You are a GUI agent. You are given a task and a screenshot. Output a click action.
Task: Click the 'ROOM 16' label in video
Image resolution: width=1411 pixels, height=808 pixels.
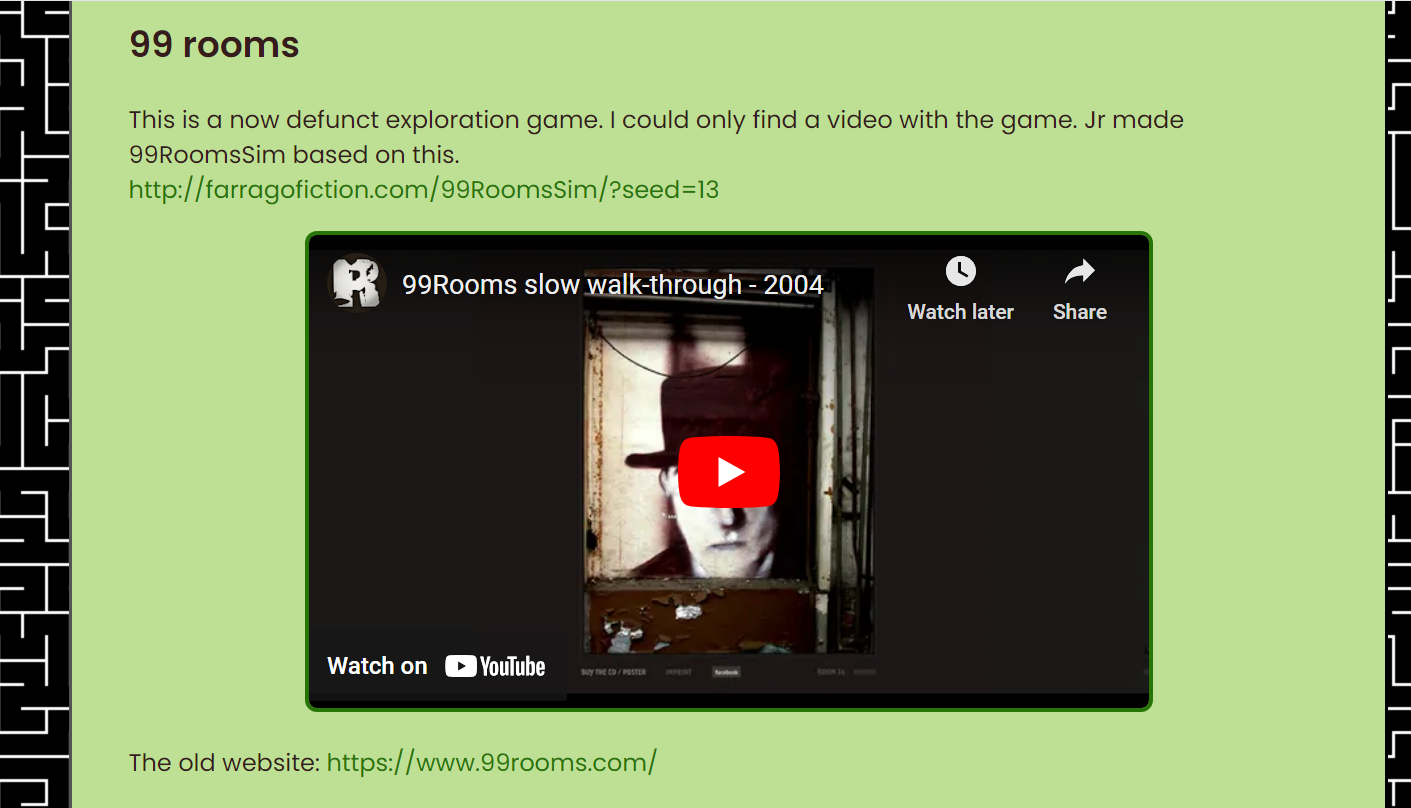click(831, 672)
